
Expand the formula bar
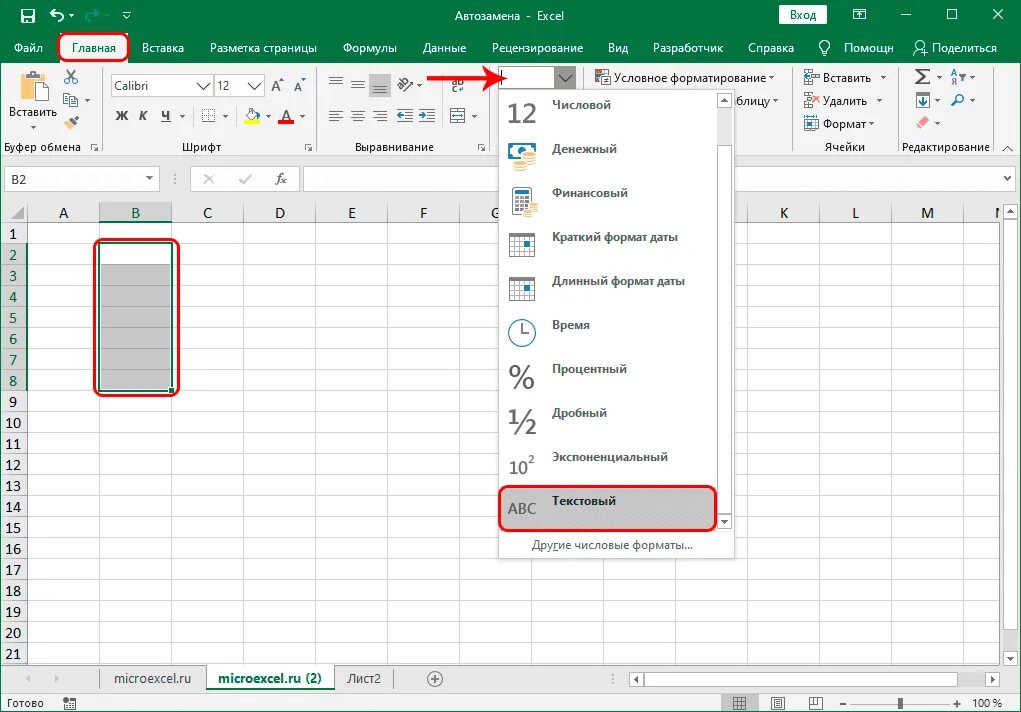1007,178
